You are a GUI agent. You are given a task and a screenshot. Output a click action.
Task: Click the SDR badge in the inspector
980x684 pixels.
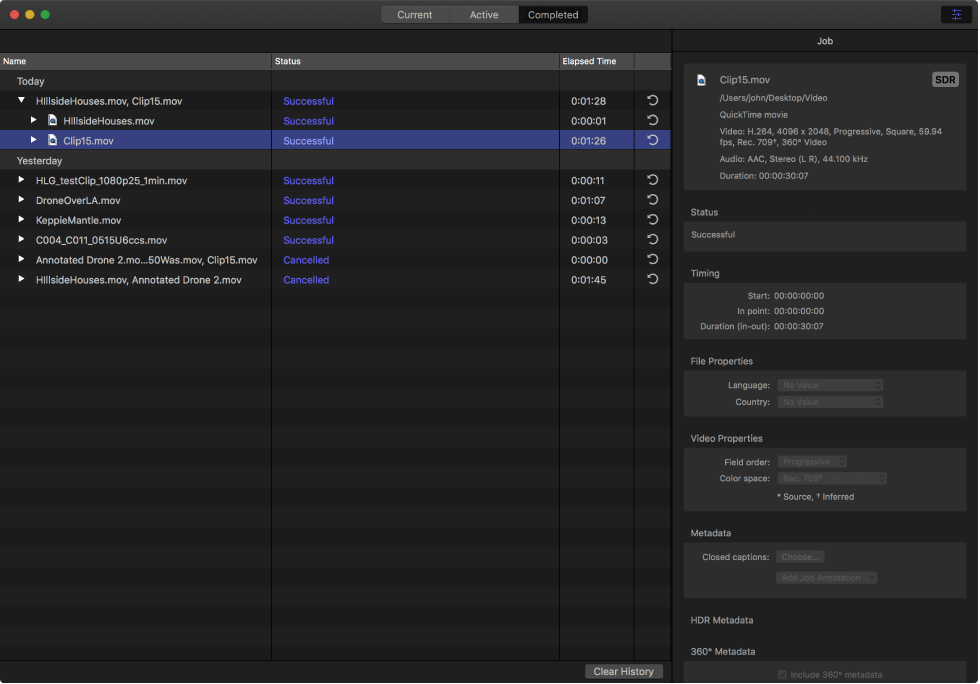[x=944, y=79]
